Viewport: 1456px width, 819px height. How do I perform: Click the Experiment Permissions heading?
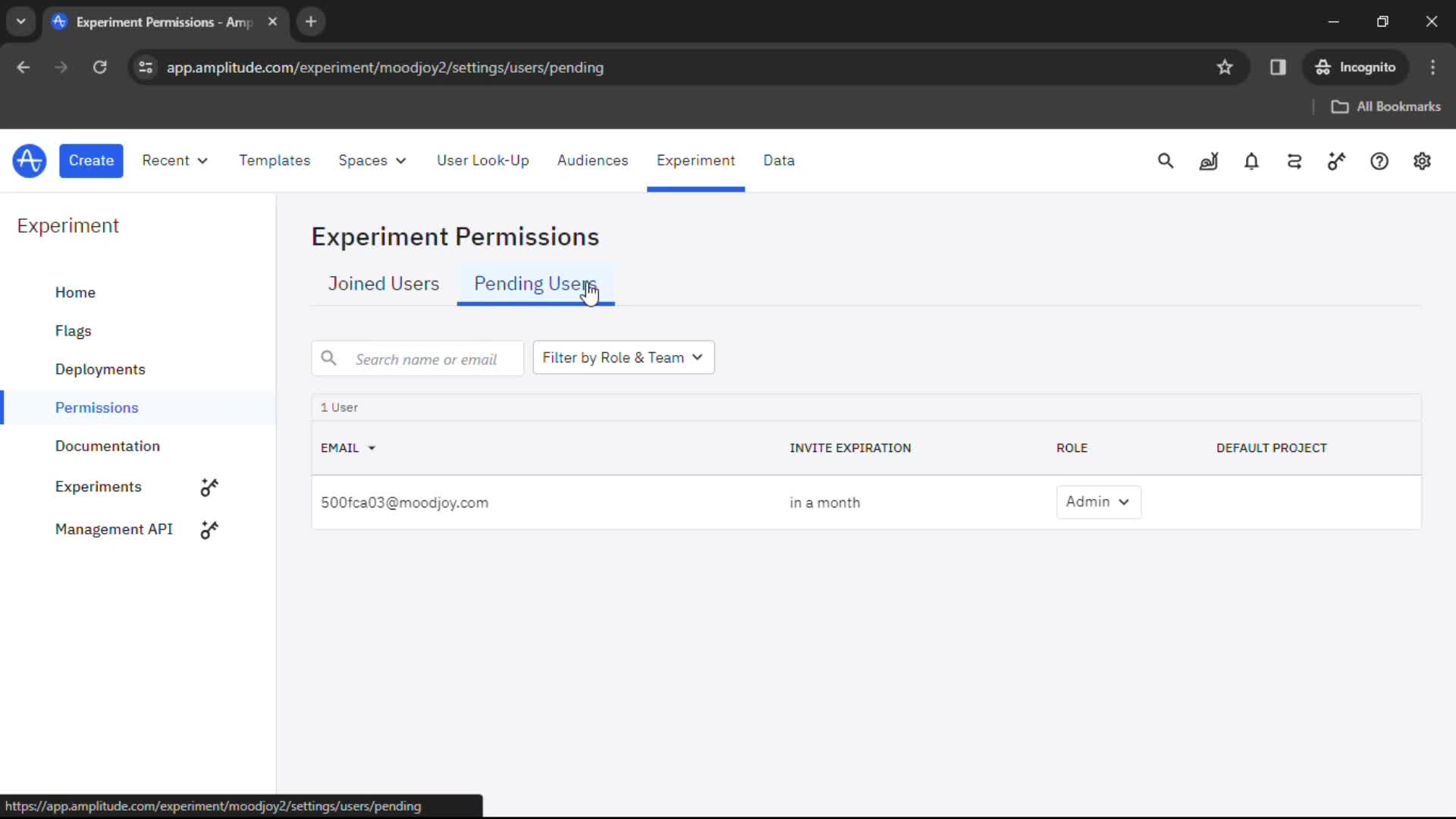point(455,237)
